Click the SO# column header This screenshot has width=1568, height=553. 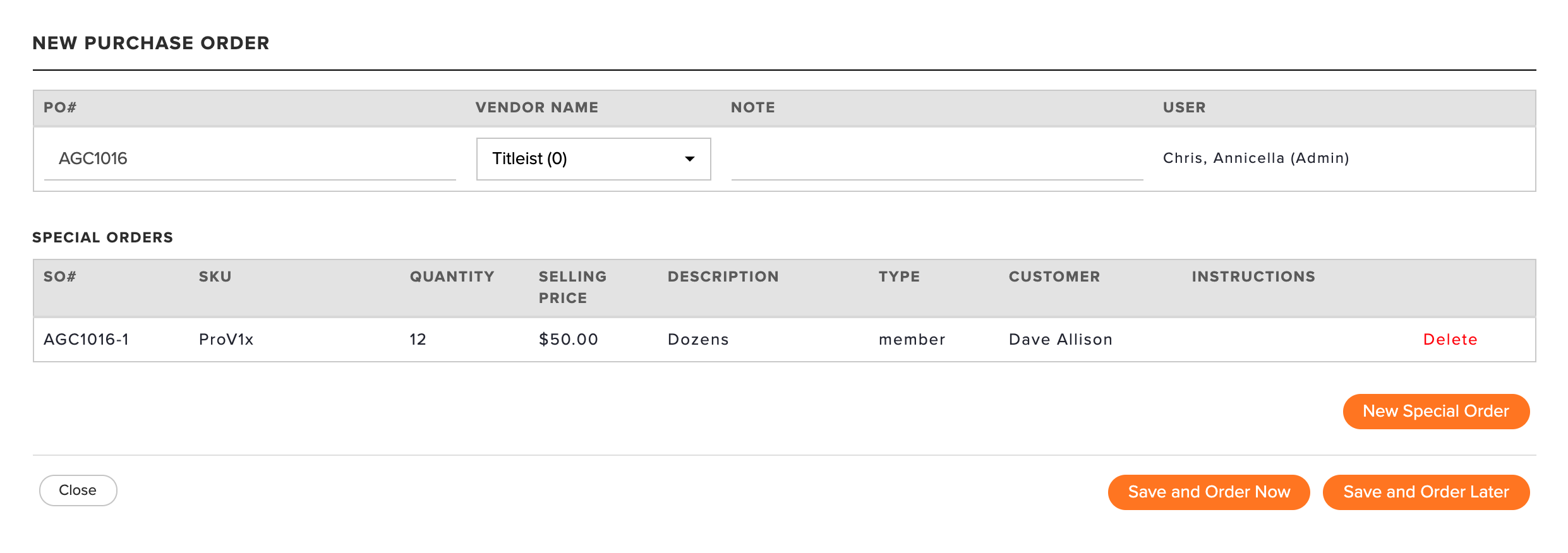(x=60, y=276)
